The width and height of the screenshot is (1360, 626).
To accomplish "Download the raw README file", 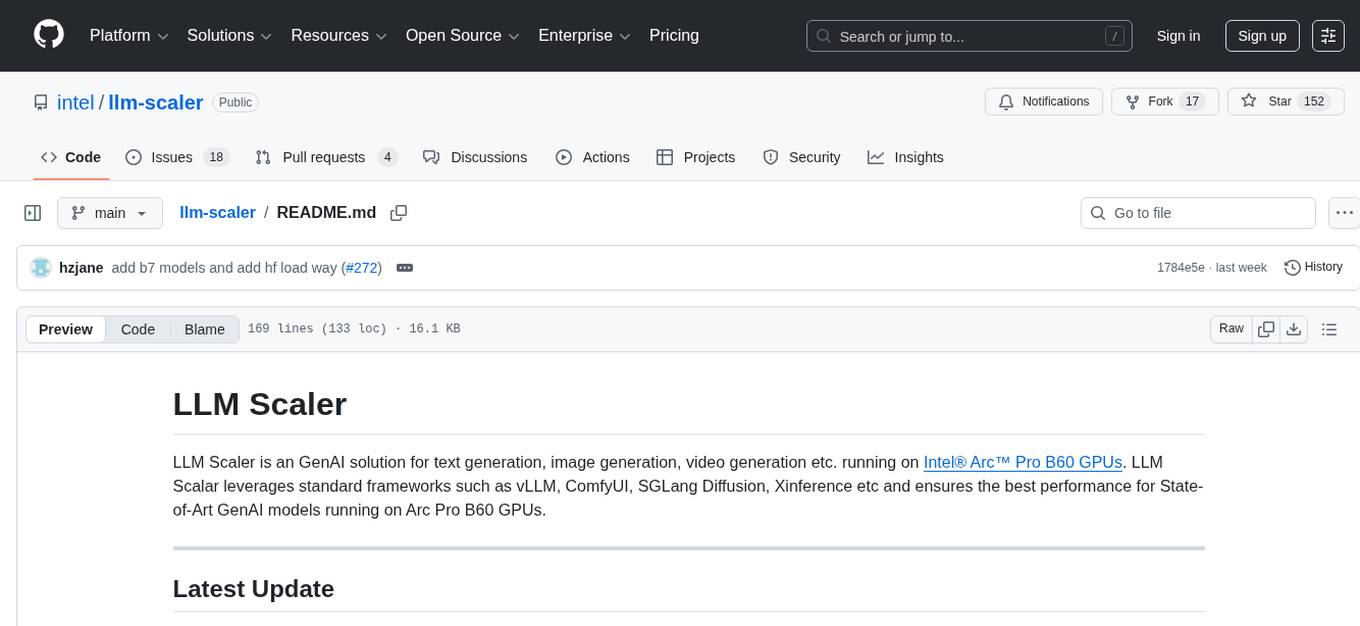I will click(1294, 328).
